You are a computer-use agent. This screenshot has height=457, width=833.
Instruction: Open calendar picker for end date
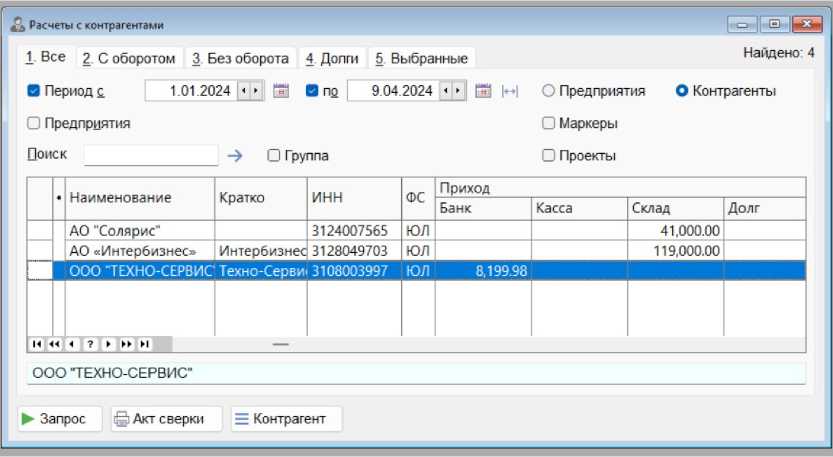(x=483, y=91)
